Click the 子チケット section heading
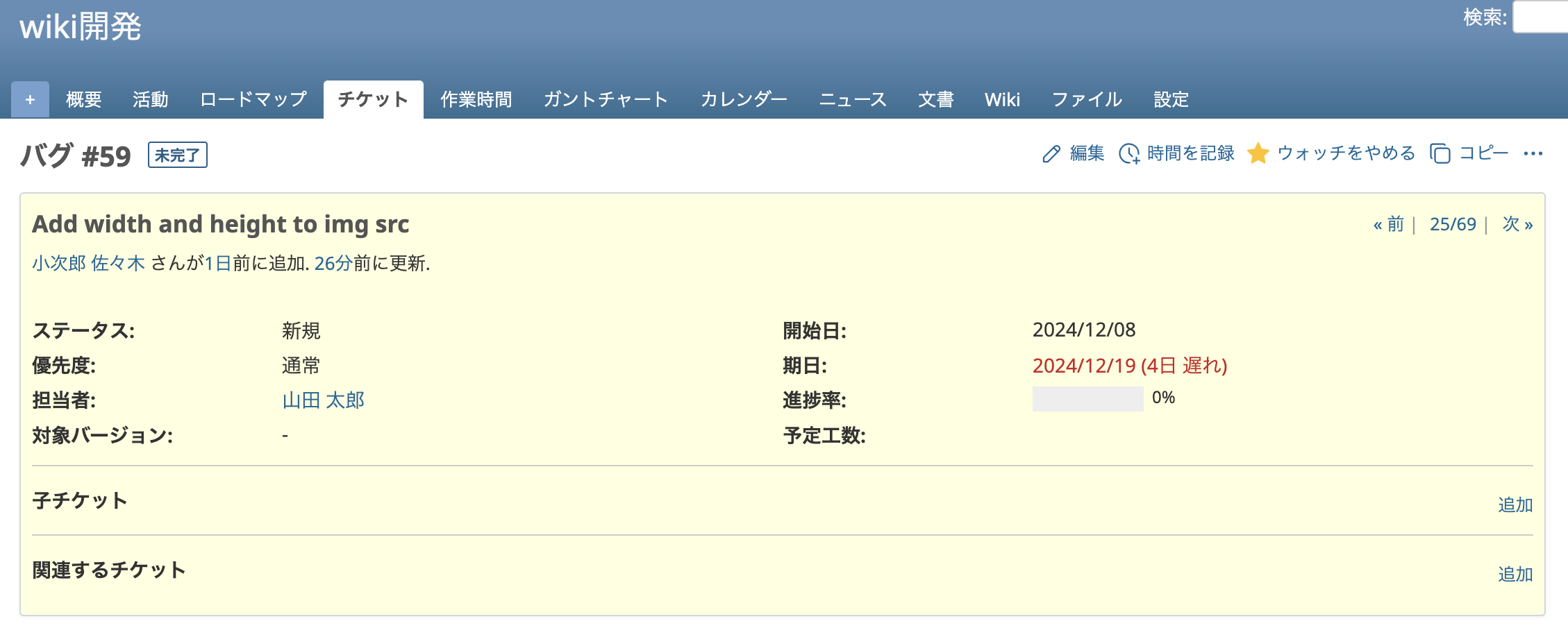1568x637 pixels. coord(80,500)
